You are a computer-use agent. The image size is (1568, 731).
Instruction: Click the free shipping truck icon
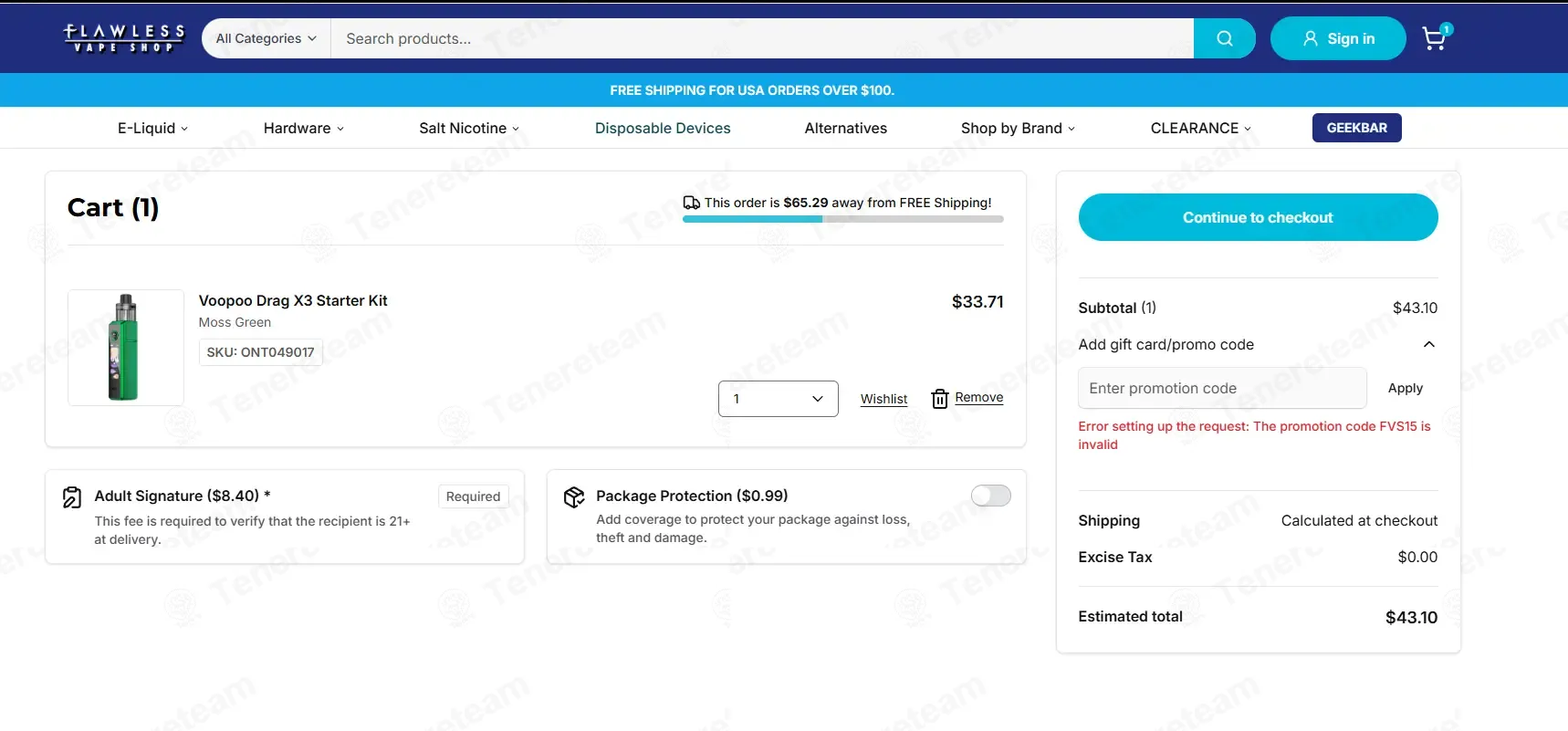pyautogui.click(x=692, y=203)
